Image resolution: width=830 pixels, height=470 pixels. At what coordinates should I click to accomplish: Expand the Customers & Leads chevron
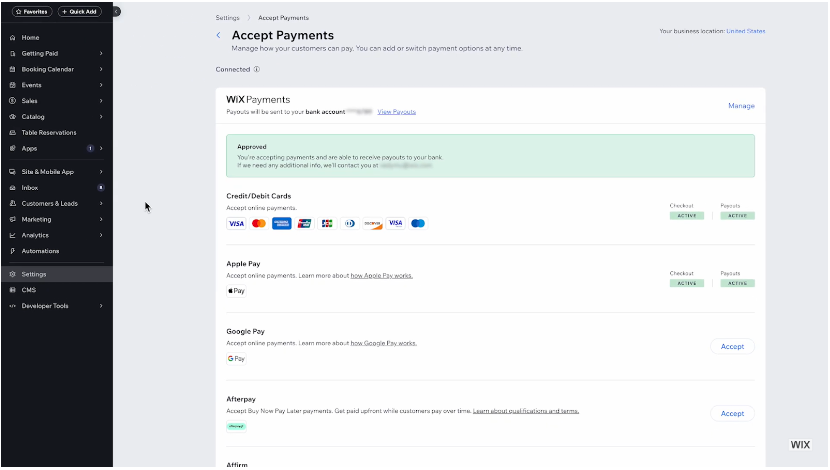(101, 204)
